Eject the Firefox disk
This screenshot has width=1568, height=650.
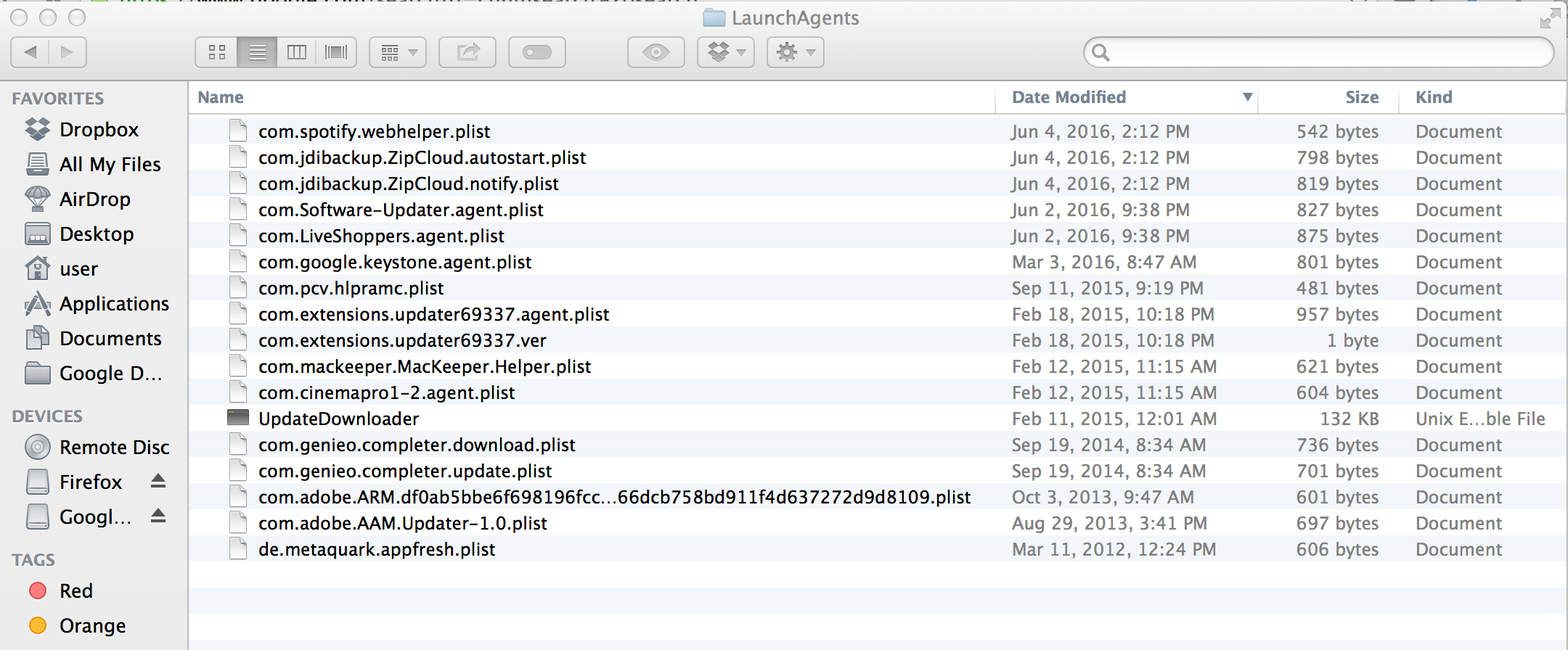(158, 481)
